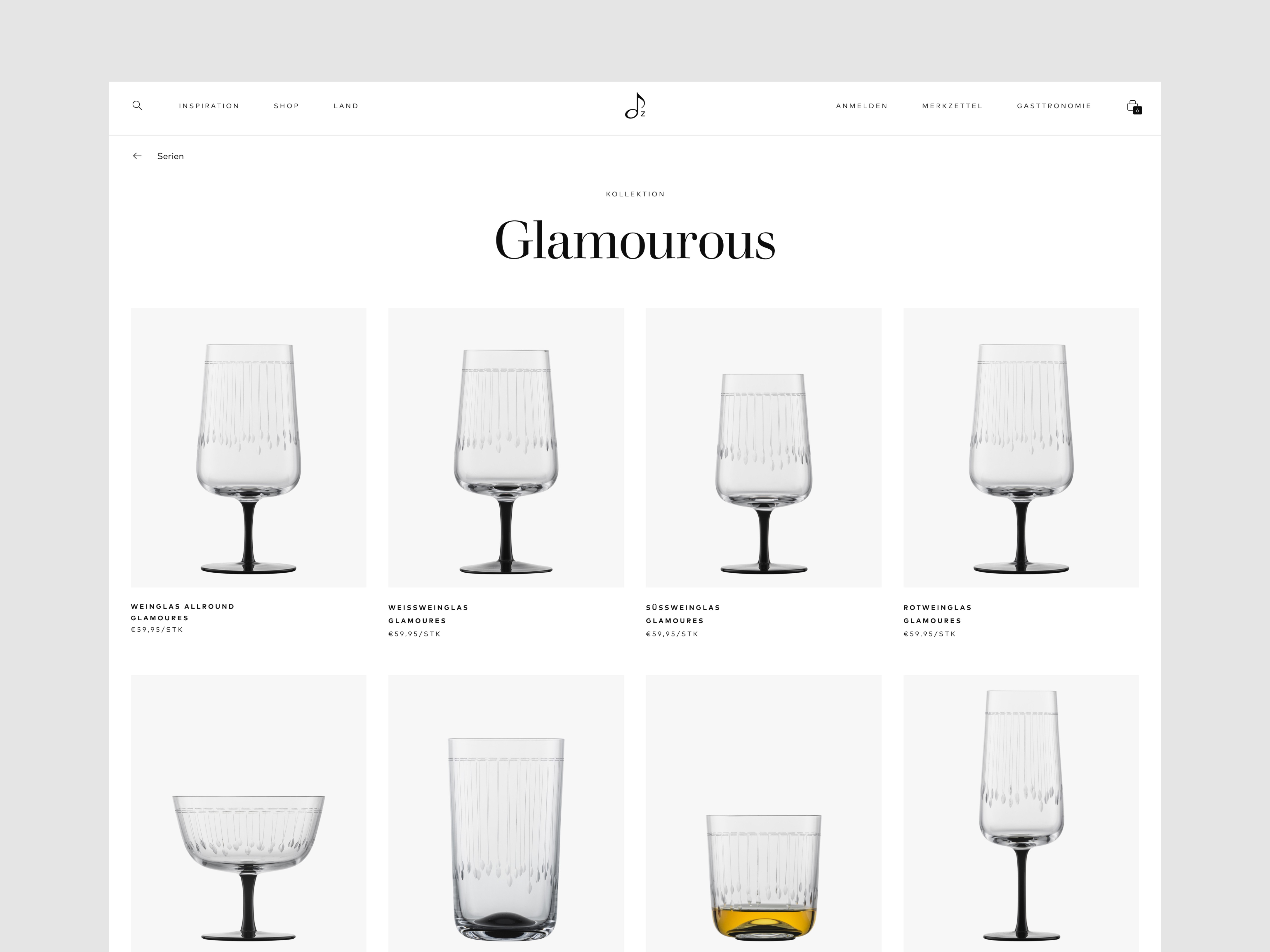Select the Weinglas Allround Glamoures title
Screen dimensions: 1270x952
tap(183, 612)
